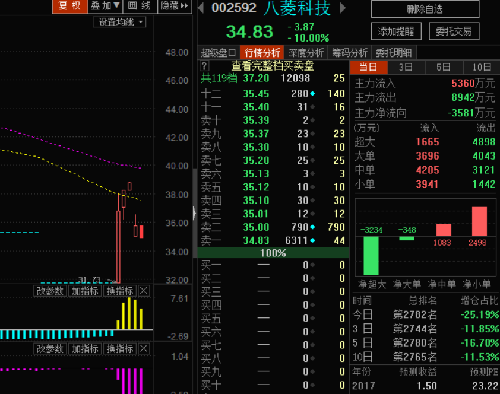500x394 pixels.
Task: Click the 隐藏 collapse arrows button
Action: click(x=174, y=6)
